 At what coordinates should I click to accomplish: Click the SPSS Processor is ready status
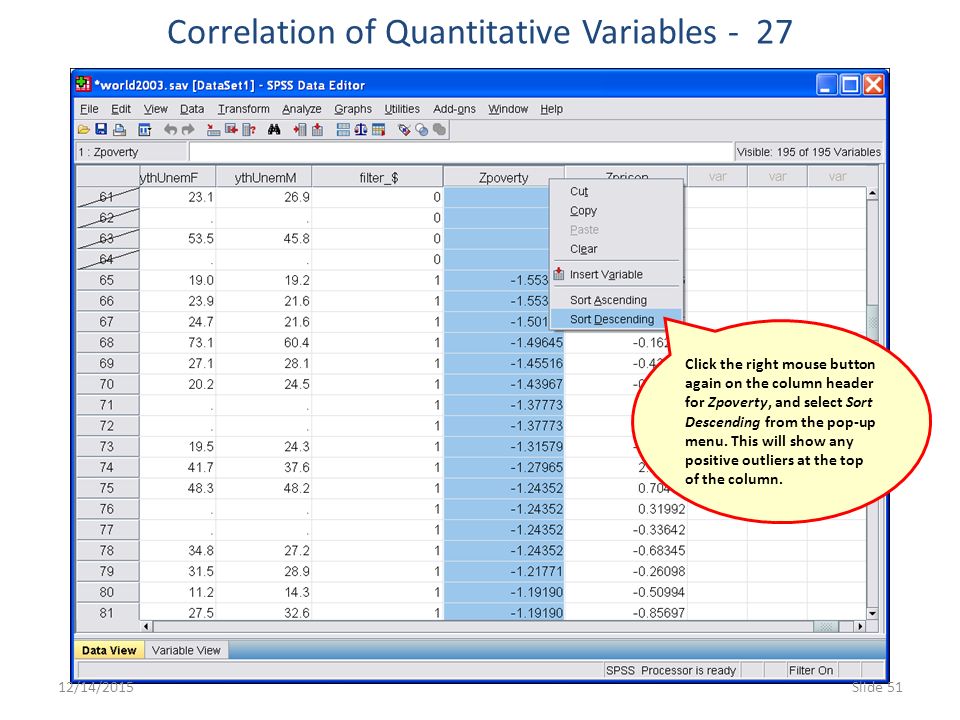[x=671, y=670]
